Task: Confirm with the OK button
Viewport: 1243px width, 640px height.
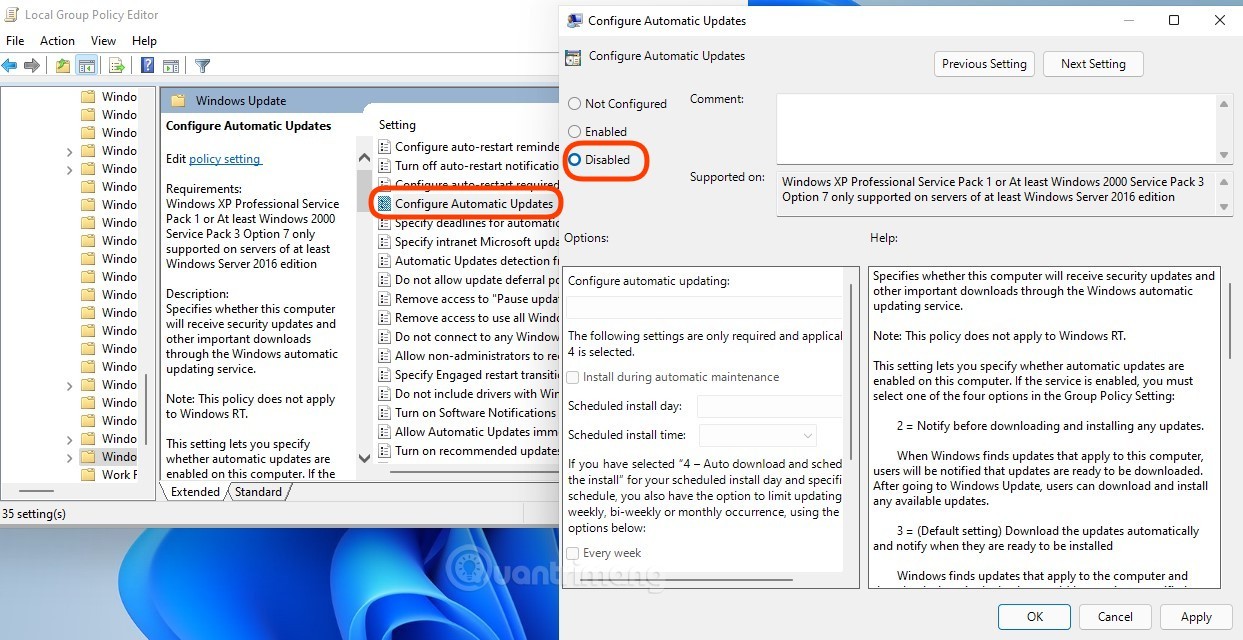Action: pyautogui.click(x=1035, y=617)
